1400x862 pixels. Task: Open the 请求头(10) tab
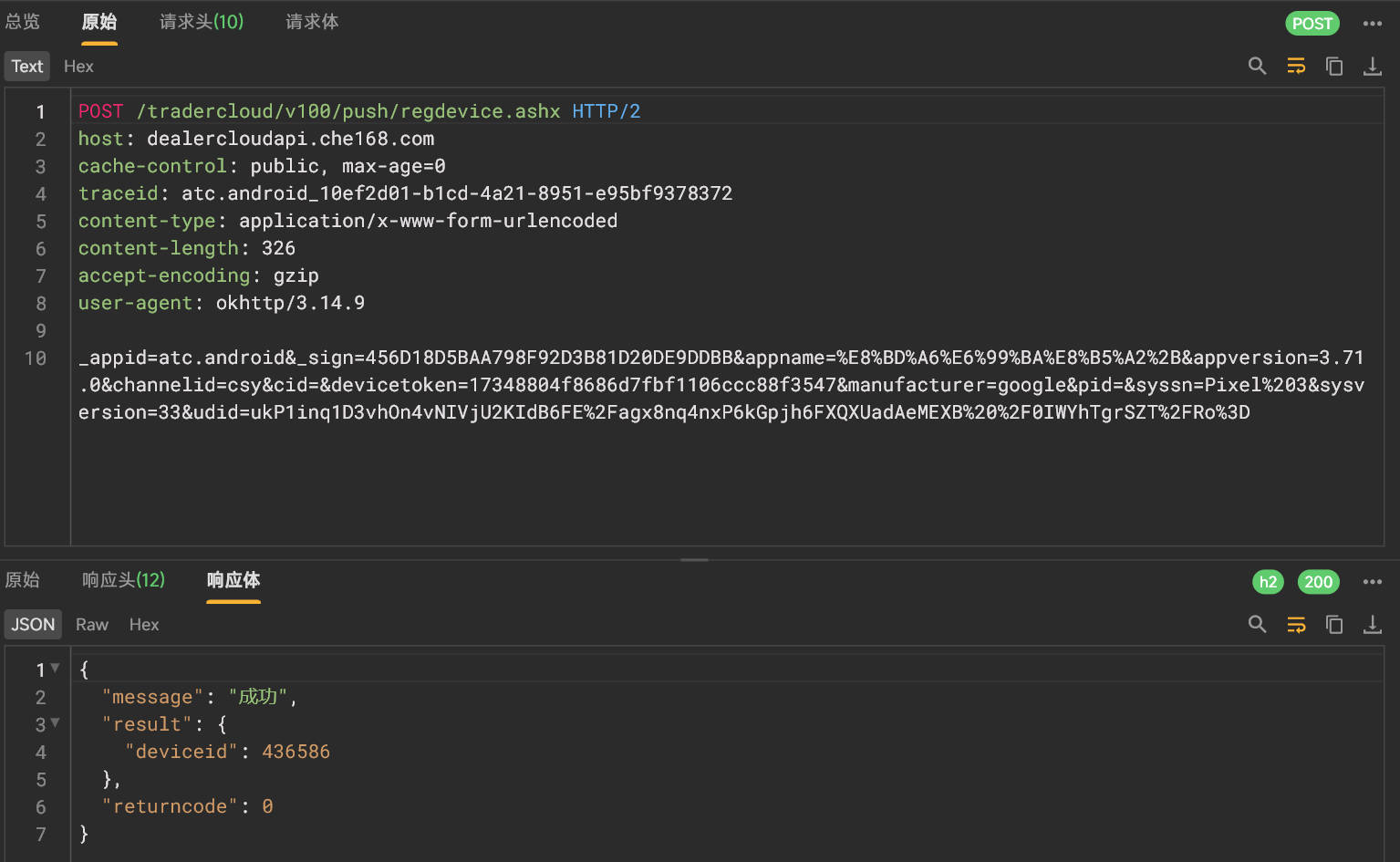tap(202, 22)
